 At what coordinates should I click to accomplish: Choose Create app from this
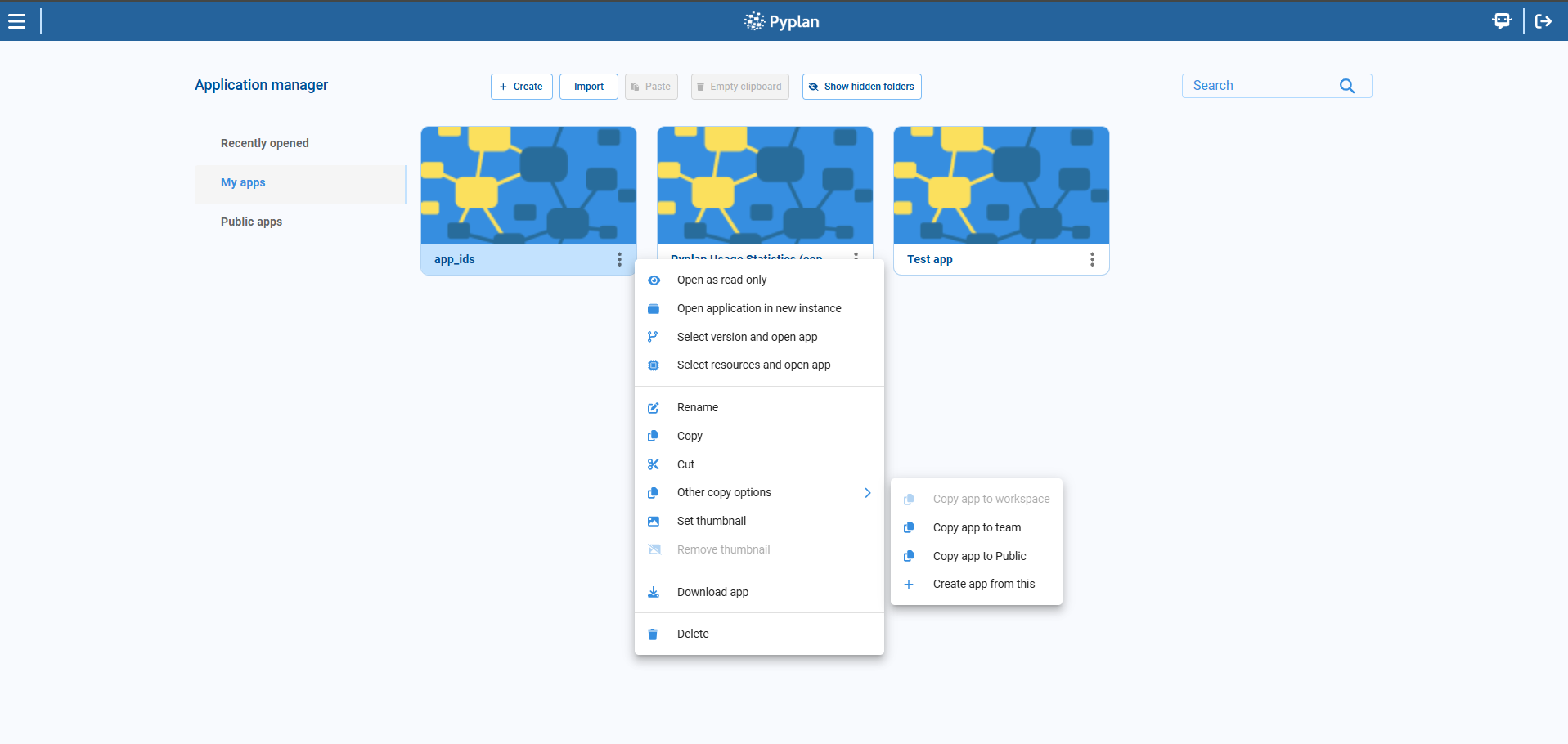984,584
